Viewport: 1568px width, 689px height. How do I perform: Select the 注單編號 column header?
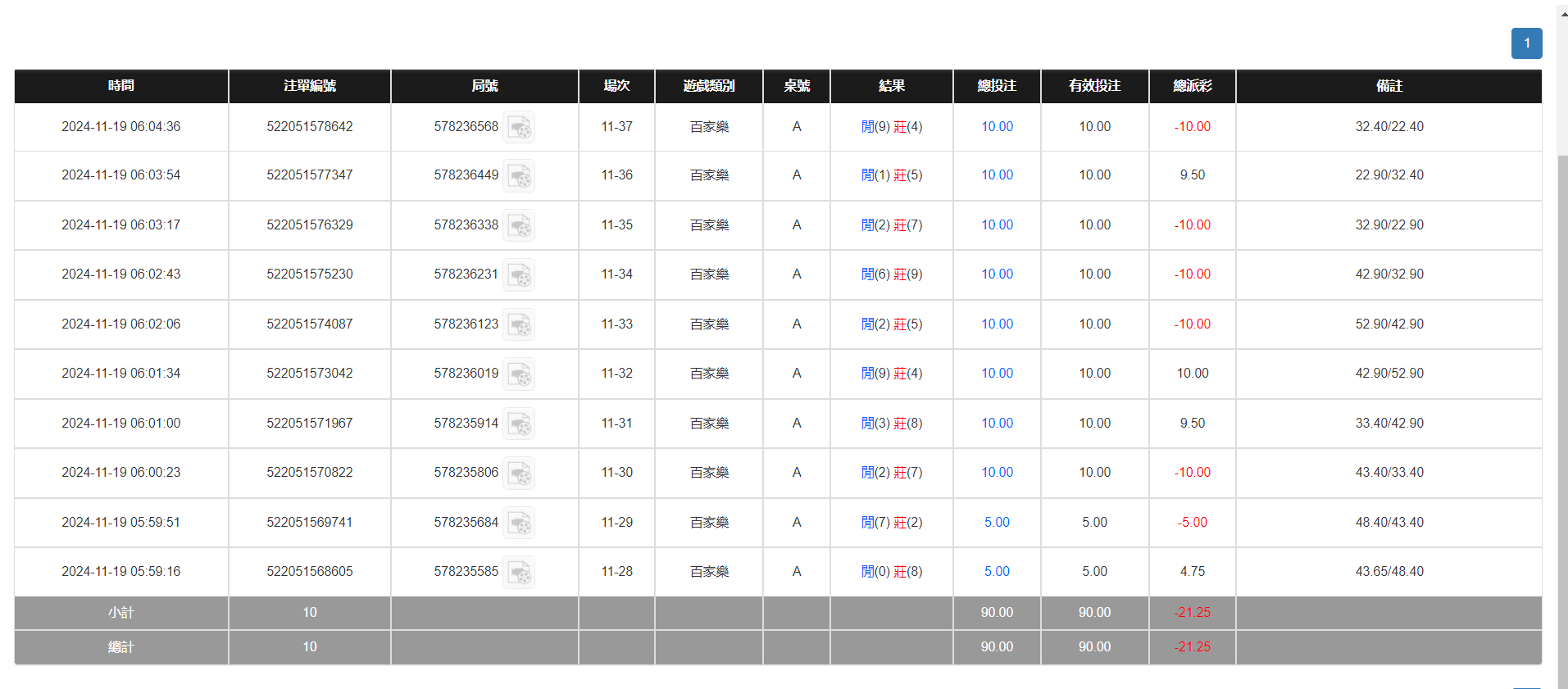click(x=310, y=86)
